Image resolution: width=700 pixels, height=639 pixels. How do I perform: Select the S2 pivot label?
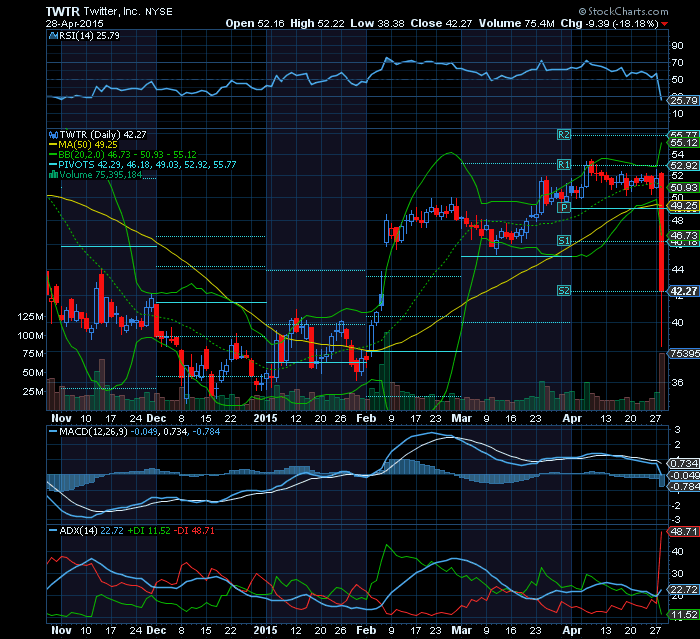point(564,291)
